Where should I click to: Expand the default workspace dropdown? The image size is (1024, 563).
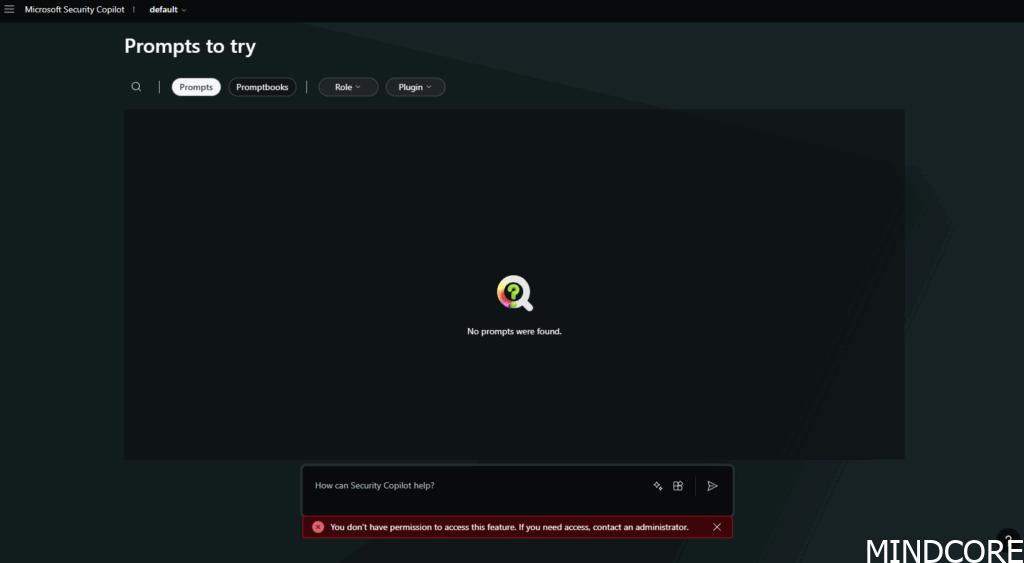coord(167,9)
